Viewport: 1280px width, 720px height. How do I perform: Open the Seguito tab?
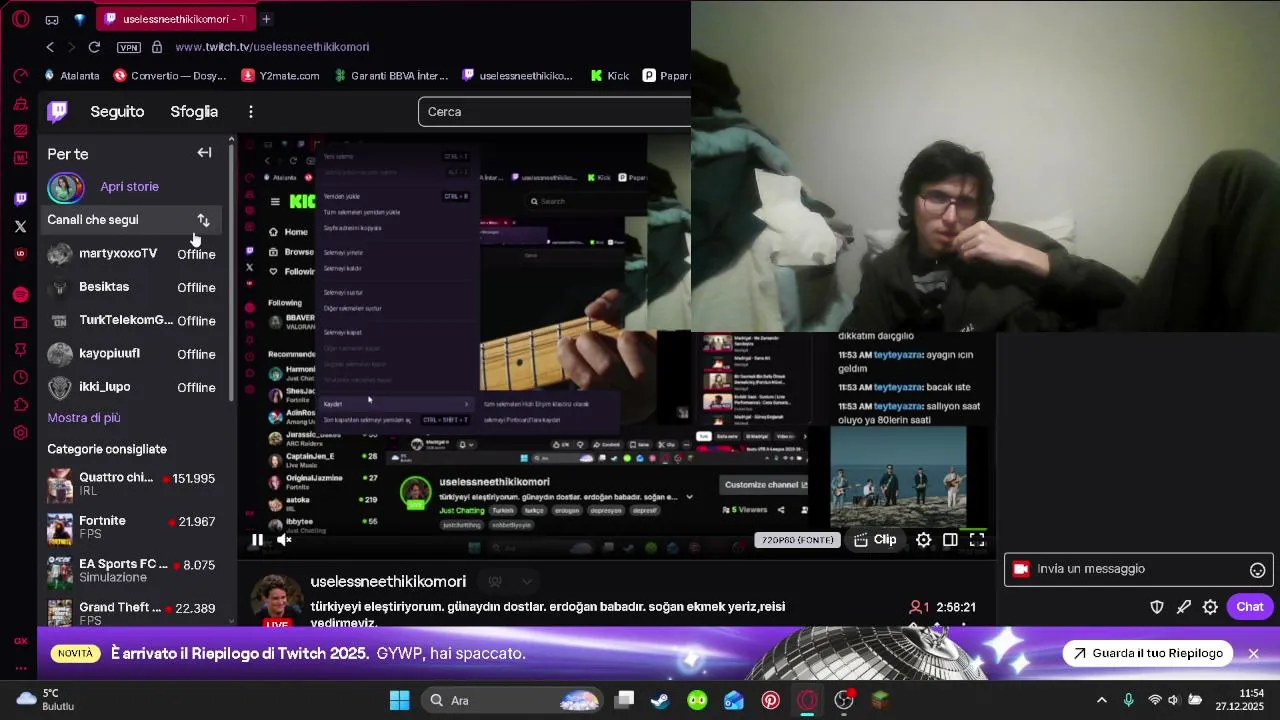(117, 112)
